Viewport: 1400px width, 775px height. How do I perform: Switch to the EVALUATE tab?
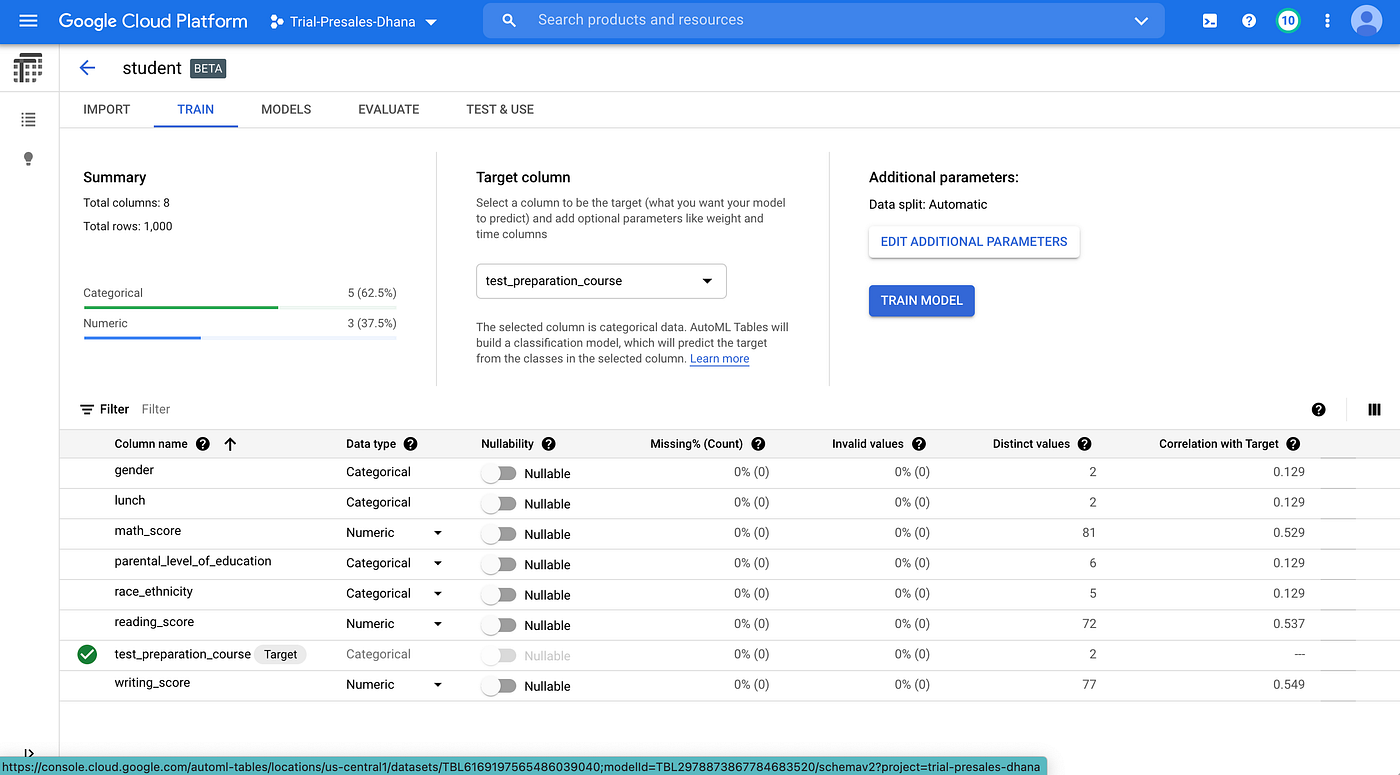click(388, 109)
